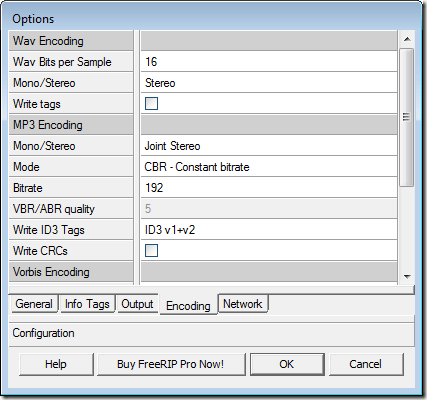
Task: Select the VBR/ABR quality label
Action: click(x=71, y=209)
